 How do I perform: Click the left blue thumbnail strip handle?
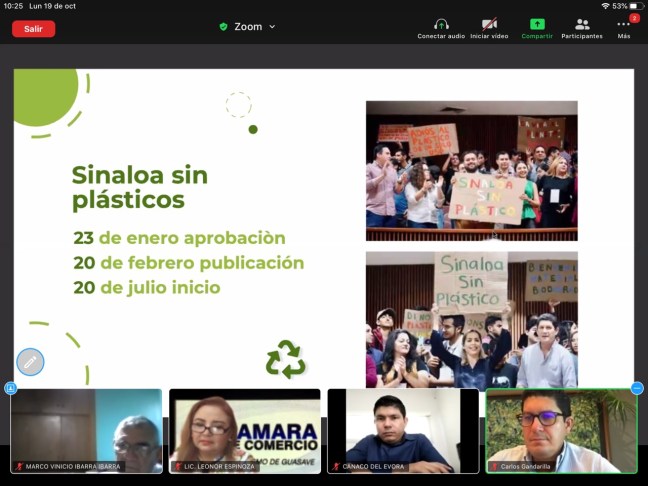click(10, 388)
